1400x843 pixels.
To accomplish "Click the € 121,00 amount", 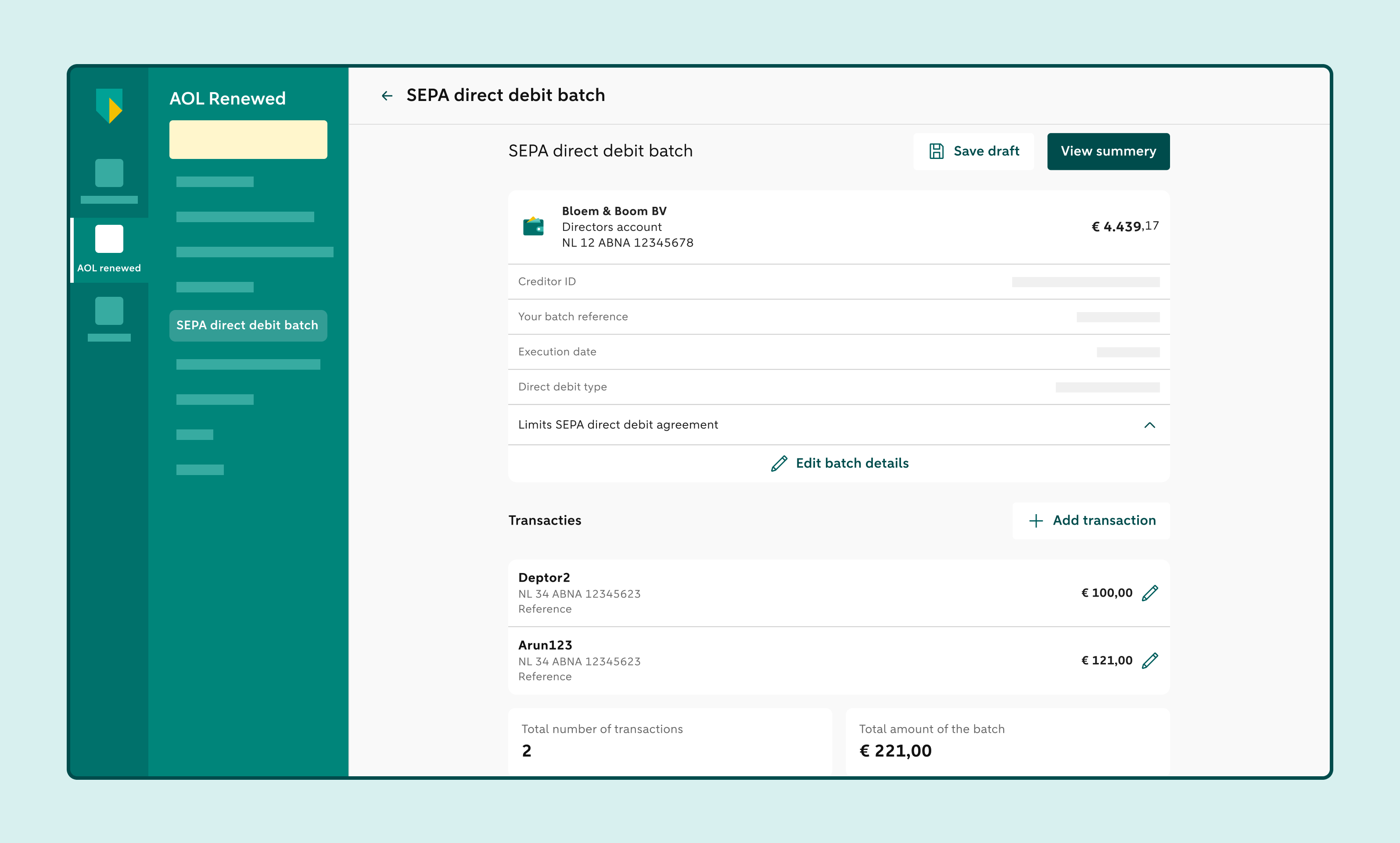I will pyautogui.click(x=1106, y=661).
